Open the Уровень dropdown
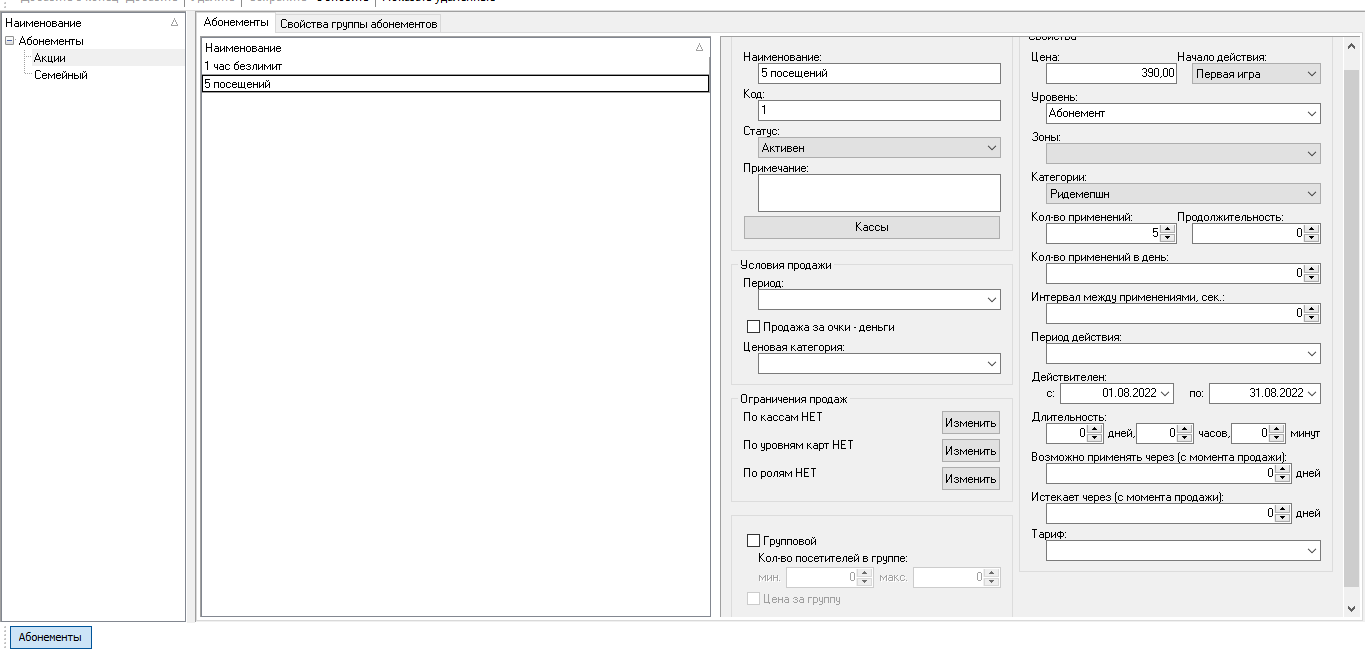The height and width of the screenshot is (651, 1365). tap(1183, 113)
